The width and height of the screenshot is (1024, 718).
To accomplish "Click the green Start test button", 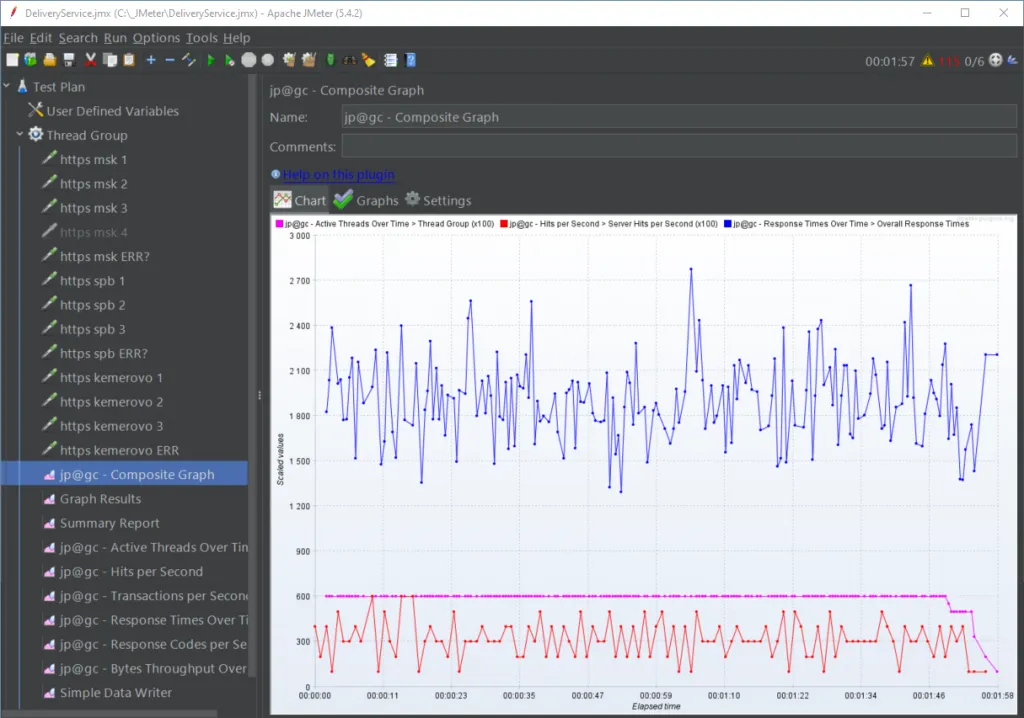I will 210,60.
